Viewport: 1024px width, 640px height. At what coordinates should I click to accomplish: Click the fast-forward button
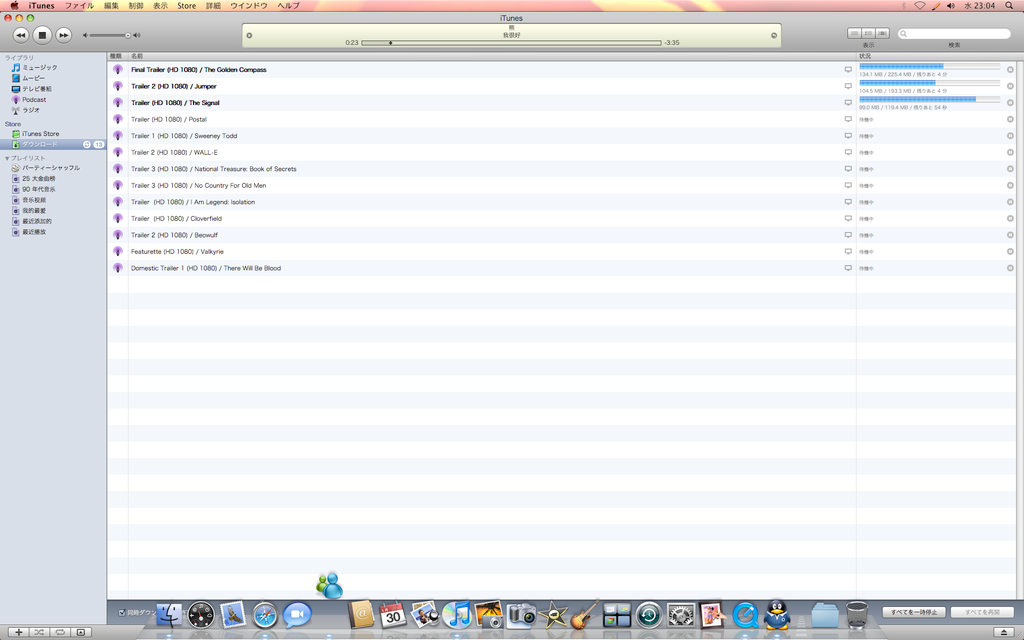pos(63,35)
